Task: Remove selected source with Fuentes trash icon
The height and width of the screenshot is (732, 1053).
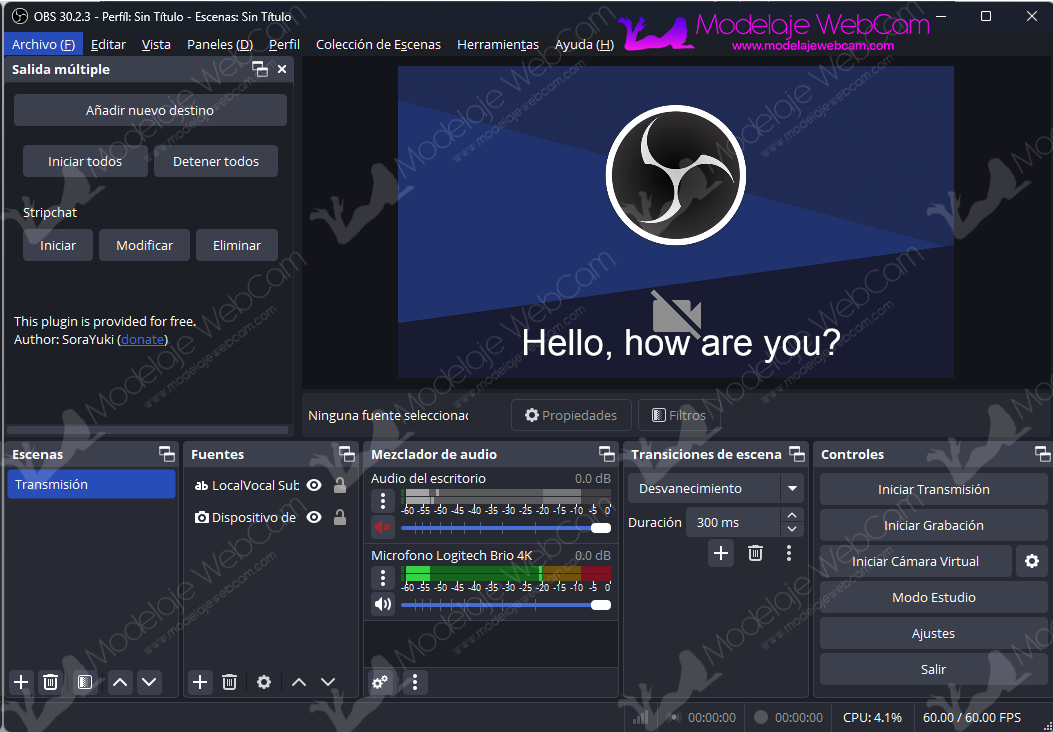Action: (x=229, y=682)
